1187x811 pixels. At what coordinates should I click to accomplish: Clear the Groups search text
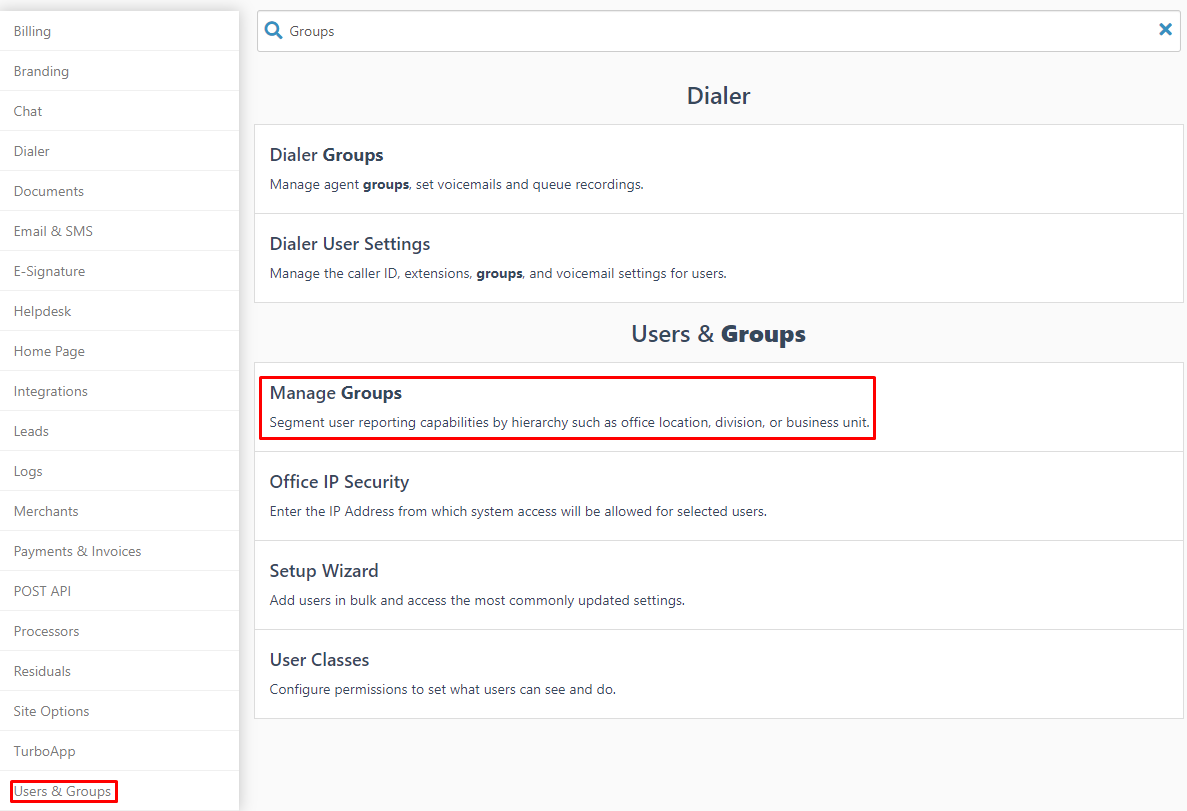tap(1165, 30)
